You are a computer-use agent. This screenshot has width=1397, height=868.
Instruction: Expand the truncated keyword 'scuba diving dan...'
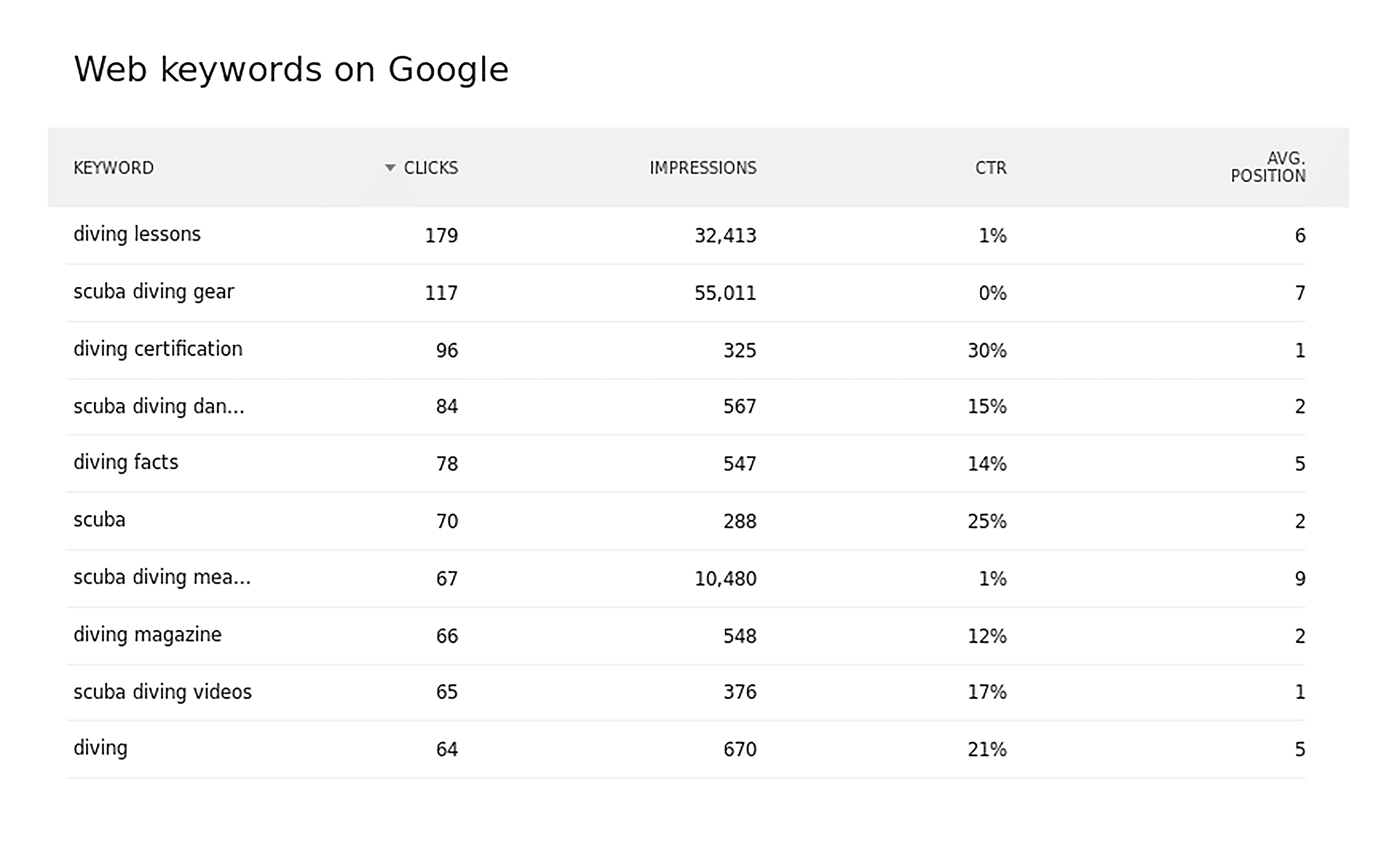pos(159,406)
